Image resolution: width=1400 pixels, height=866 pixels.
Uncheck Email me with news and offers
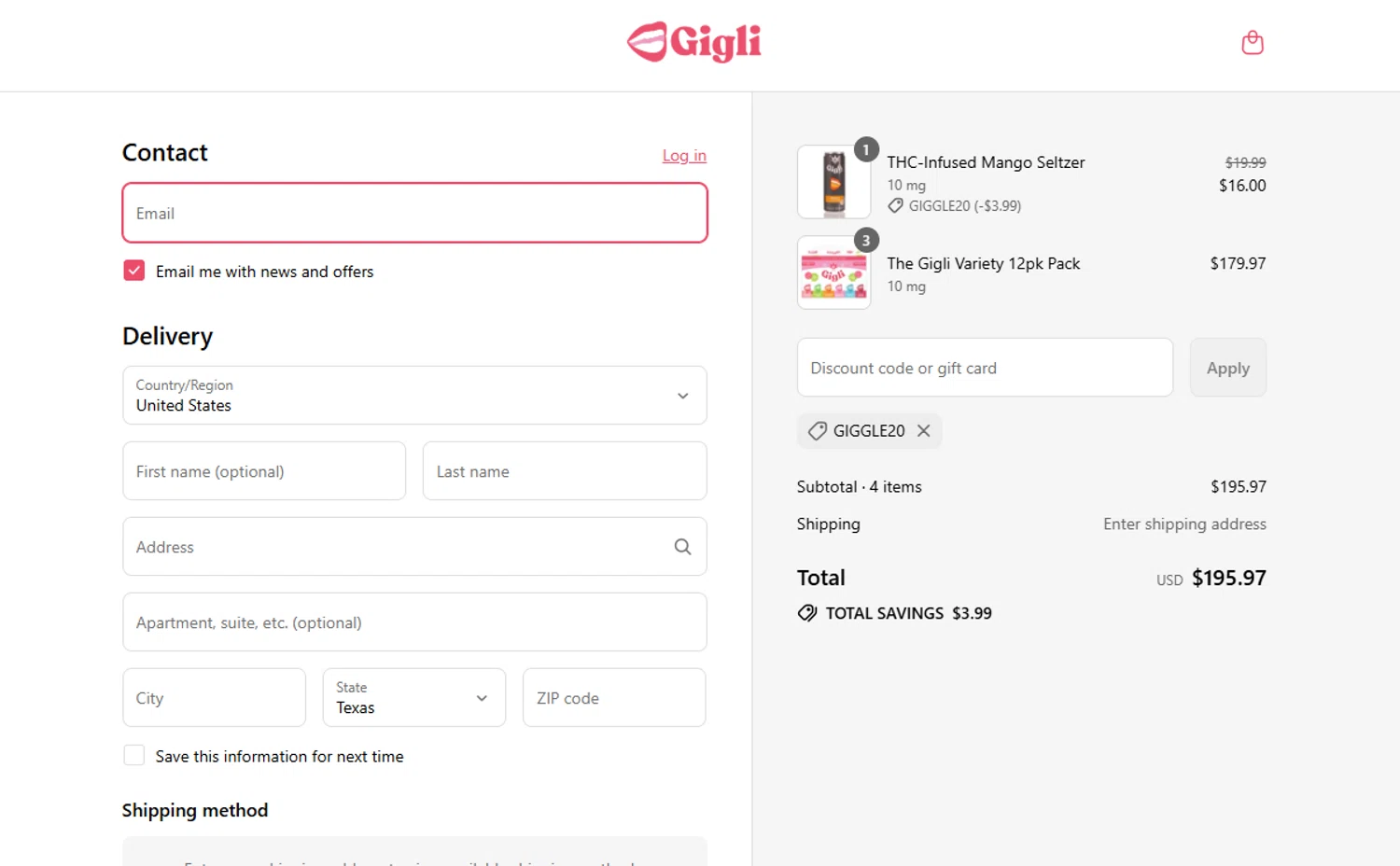coord(134,271)
